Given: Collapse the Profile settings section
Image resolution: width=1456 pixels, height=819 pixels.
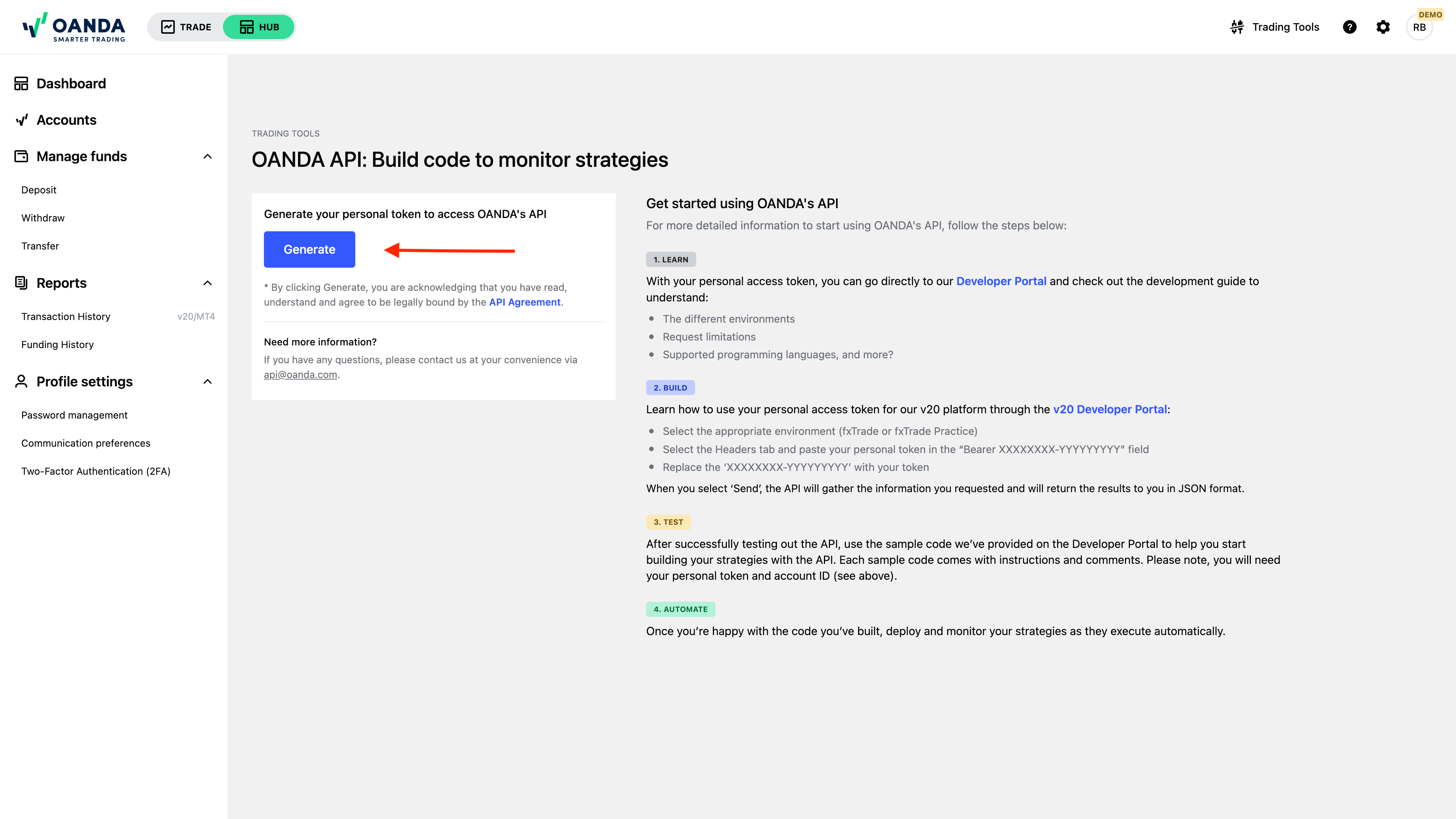Looking at the screenshot, I should click(x=207, y=381).
